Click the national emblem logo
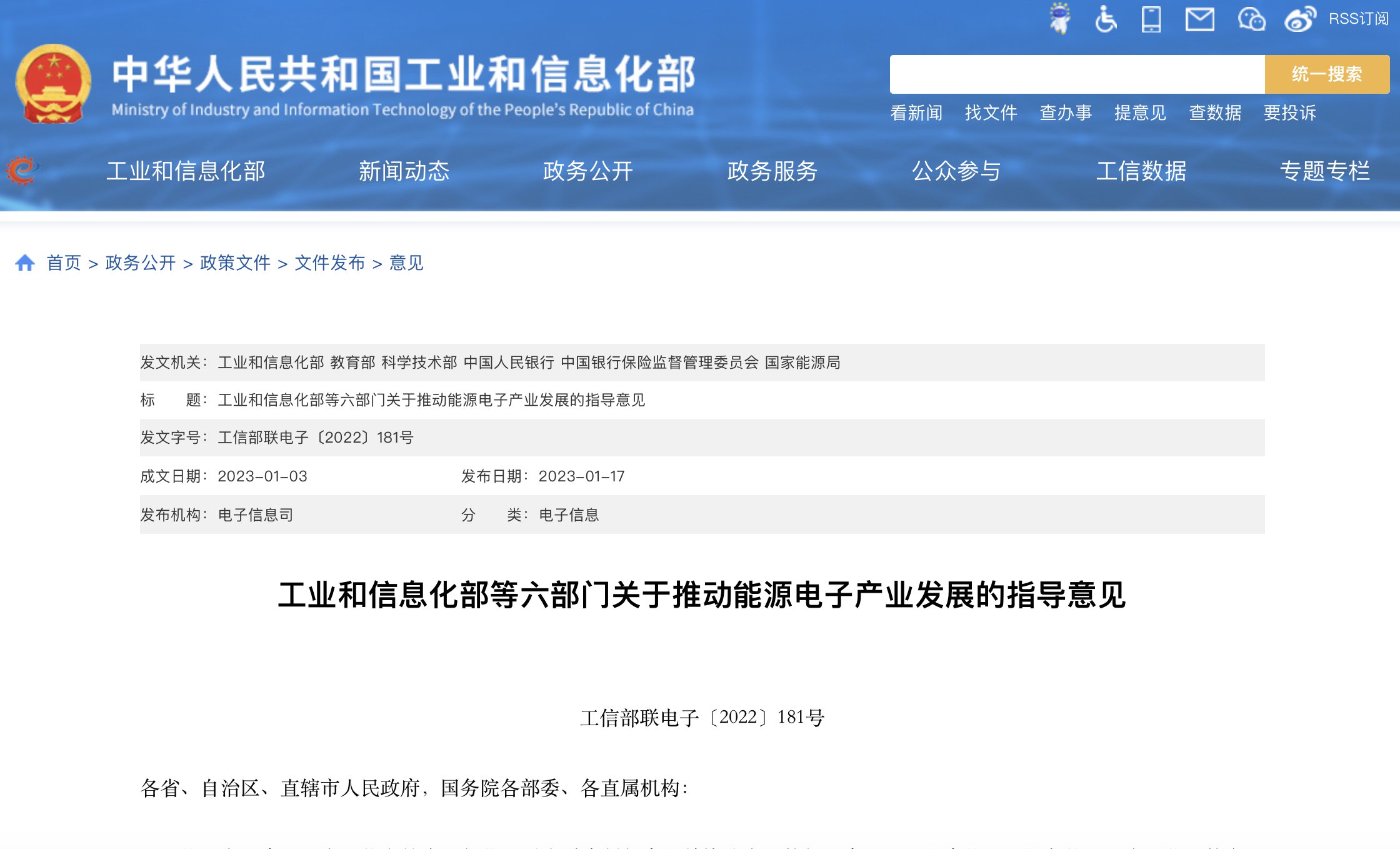Viewport: 1400px width, 849px height. click(x=53, y=84)
